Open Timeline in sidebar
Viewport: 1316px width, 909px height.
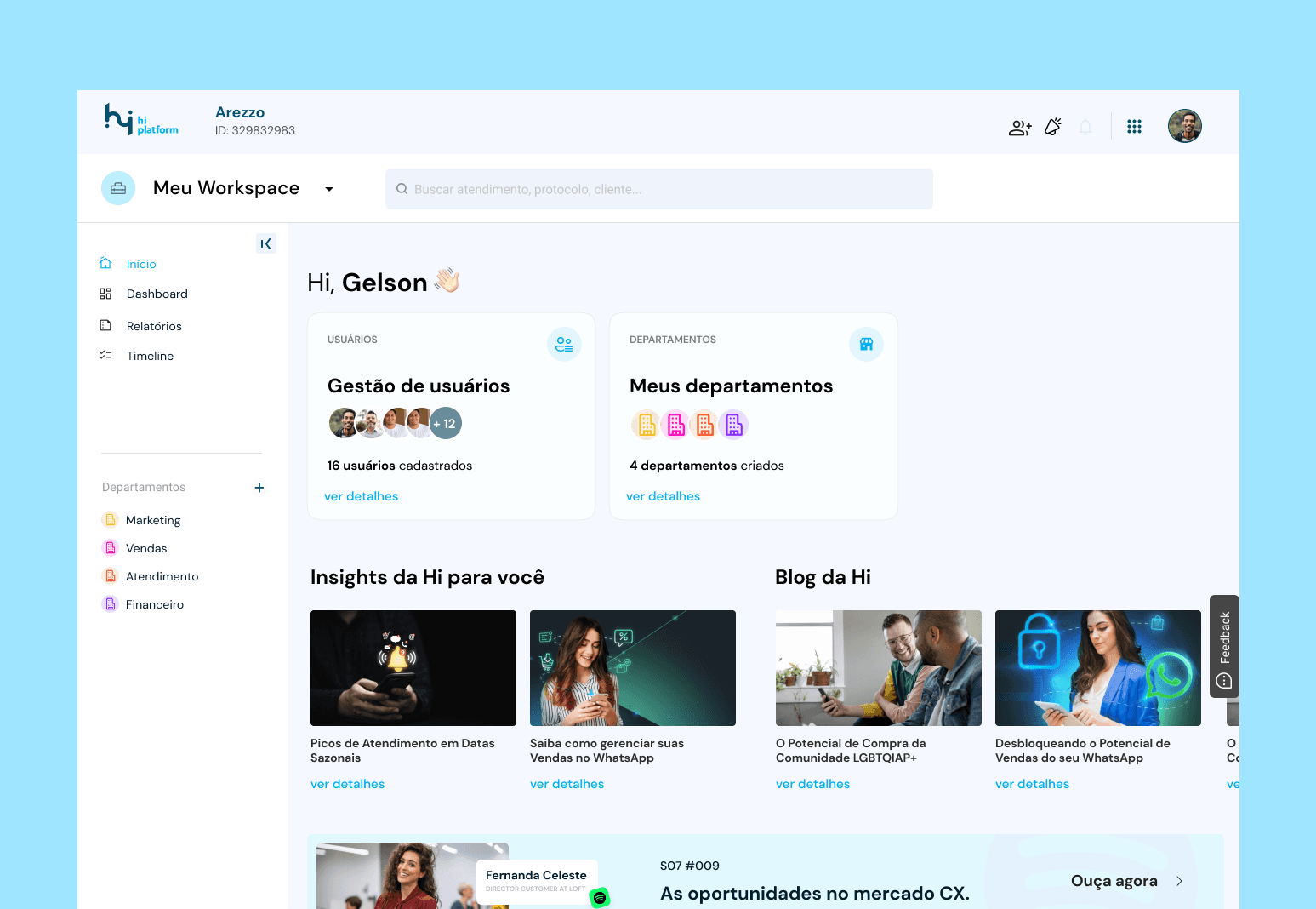pyautogui.click(x=150, y=356)
